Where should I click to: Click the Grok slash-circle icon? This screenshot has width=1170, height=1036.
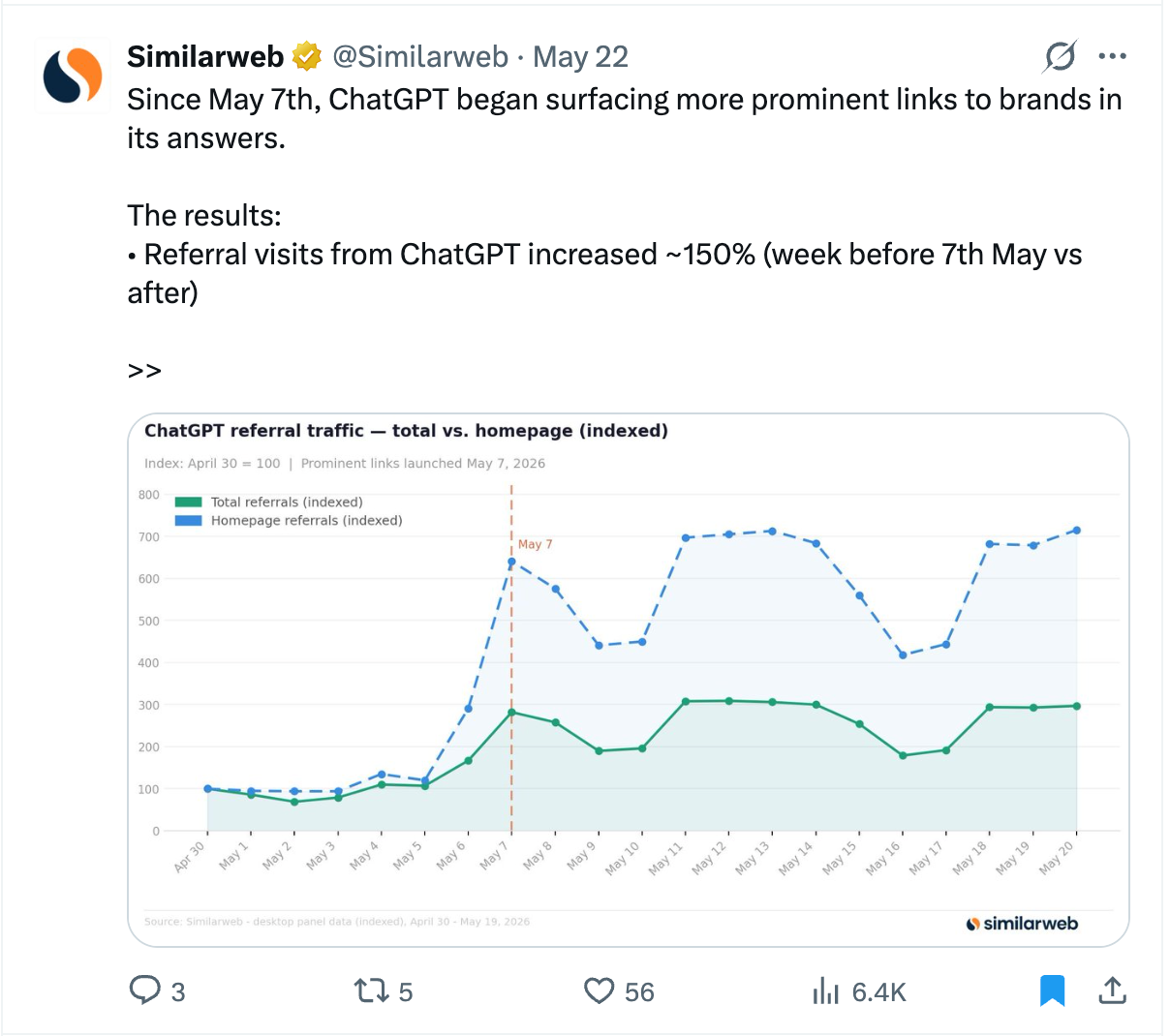[1060, 57]
